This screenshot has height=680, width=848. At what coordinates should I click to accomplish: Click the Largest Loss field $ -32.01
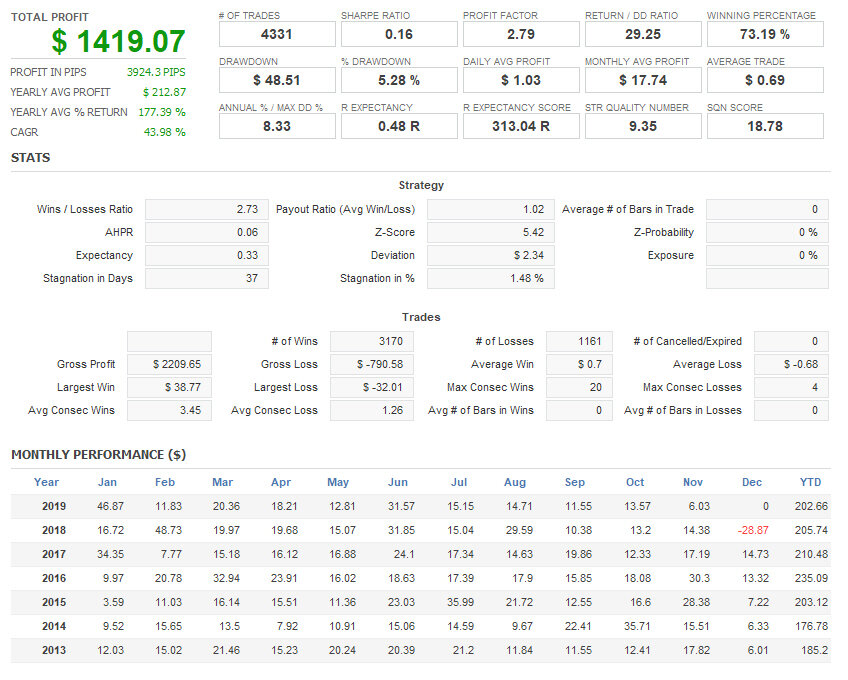372,387
